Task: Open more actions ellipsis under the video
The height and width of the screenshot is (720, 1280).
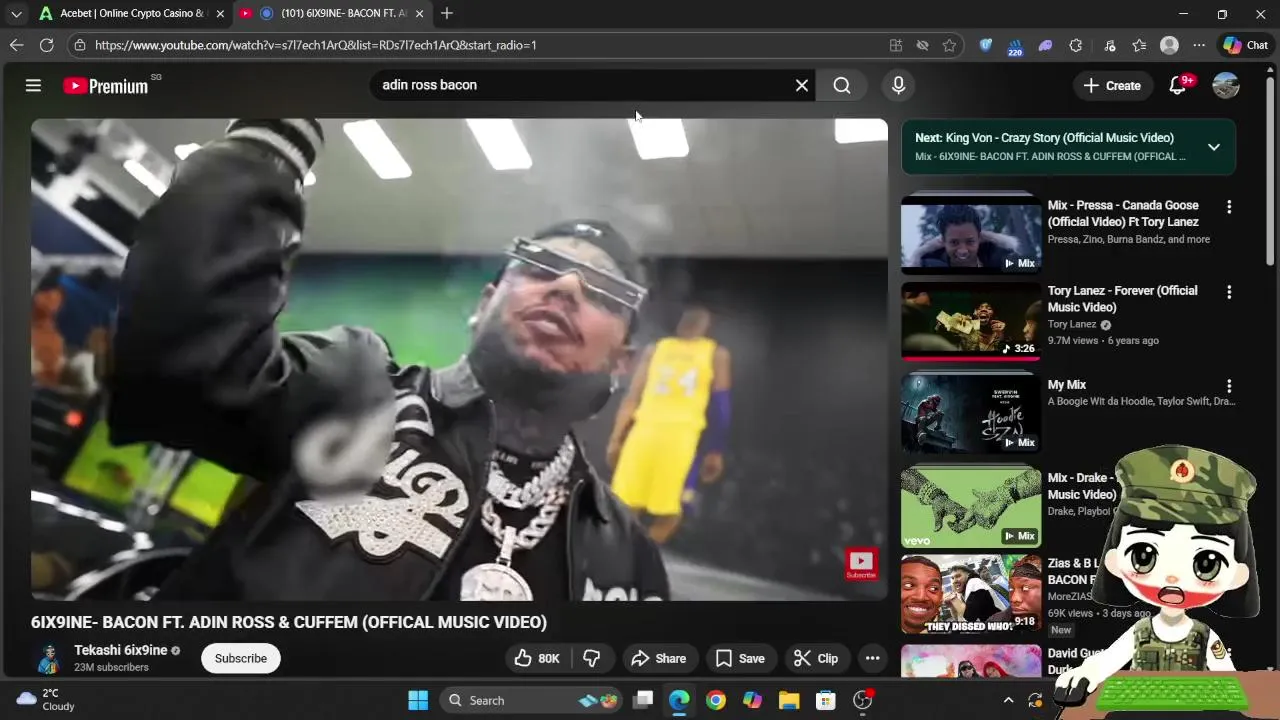Action: (872, 658)
